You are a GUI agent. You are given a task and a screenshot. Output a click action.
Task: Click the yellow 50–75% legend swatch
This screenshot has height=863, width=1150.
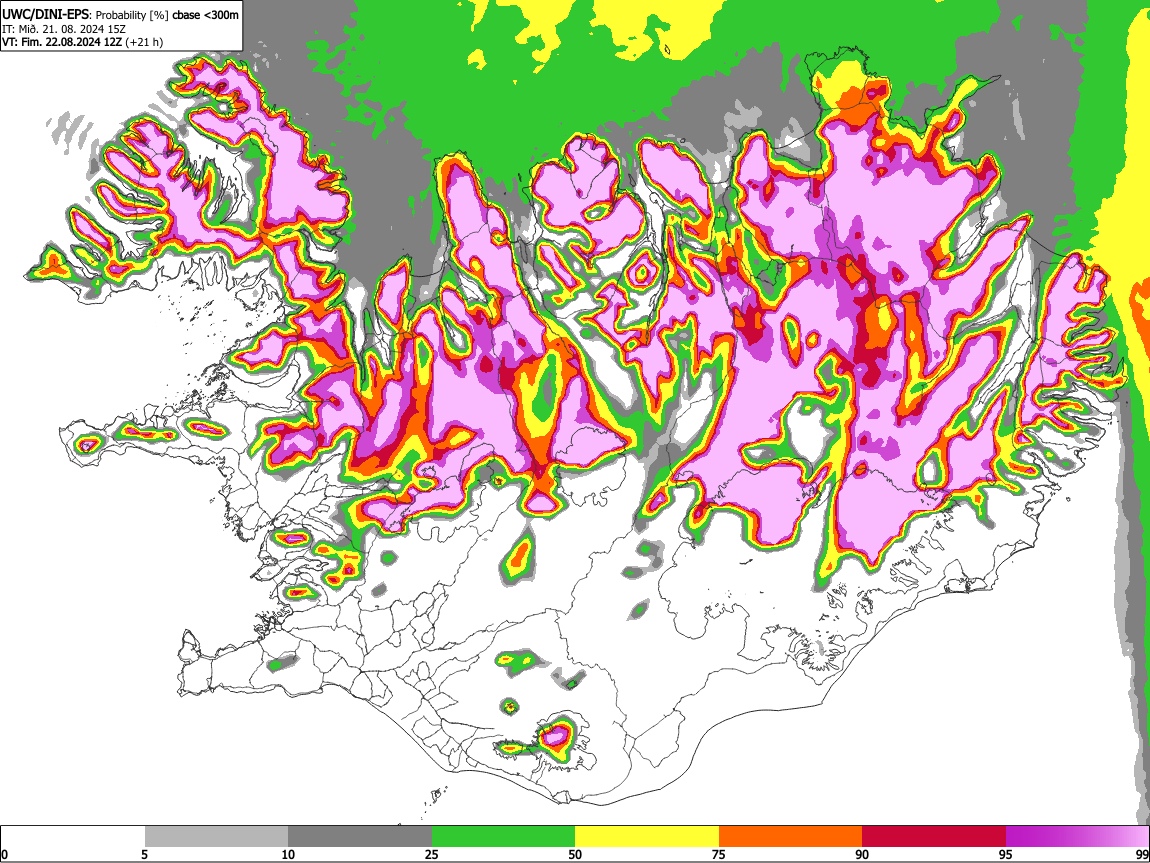[x=647, y=837]
